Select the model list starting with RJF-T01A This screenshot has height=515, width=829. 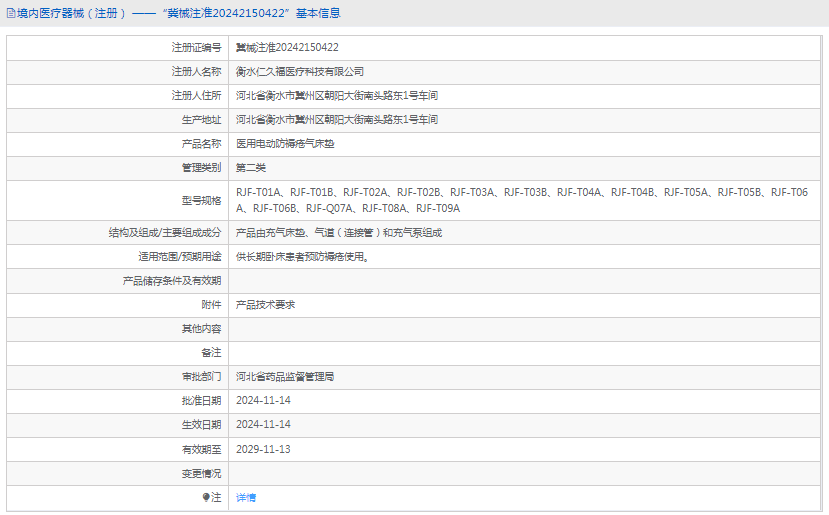pos(522,200)
